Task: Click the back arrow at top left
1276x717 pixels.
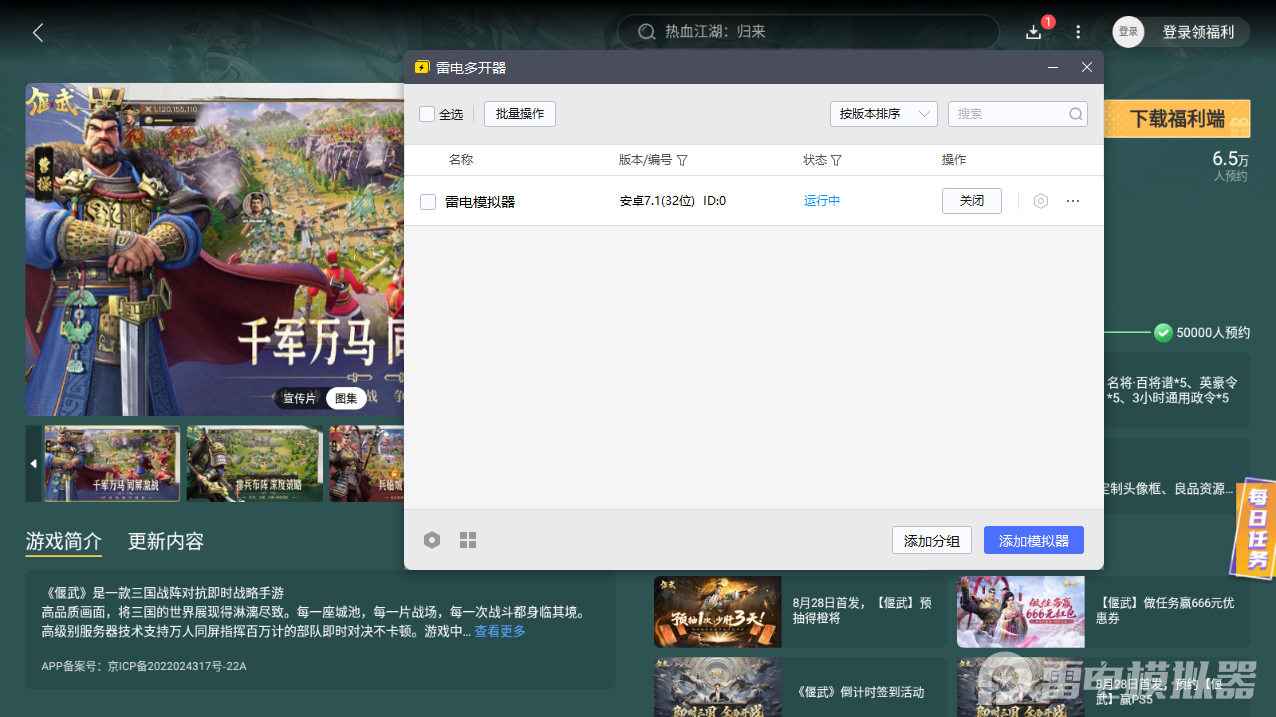Action: point(37,32)
